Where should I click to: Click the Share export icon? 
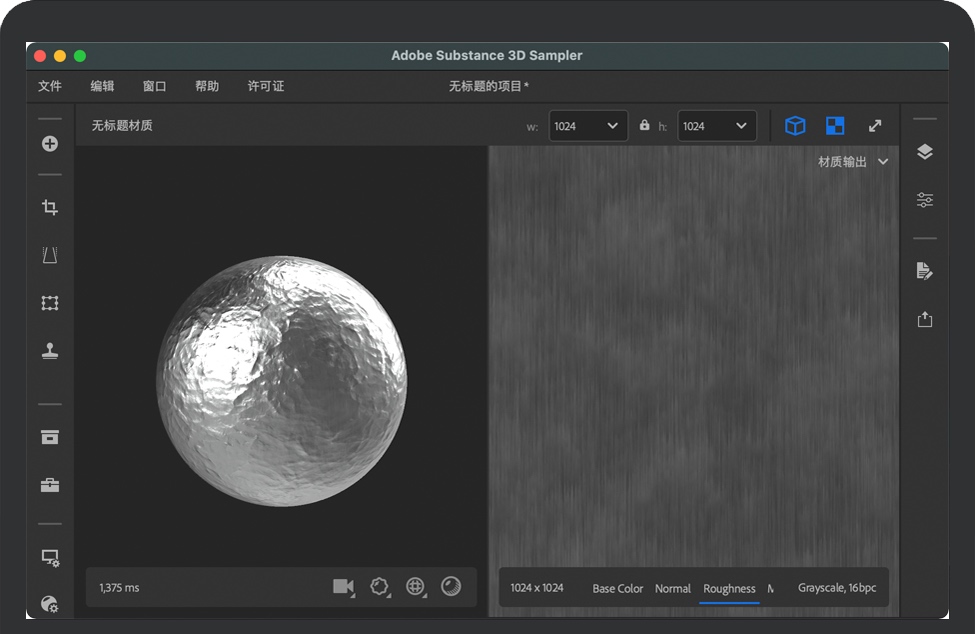(925, 319)
